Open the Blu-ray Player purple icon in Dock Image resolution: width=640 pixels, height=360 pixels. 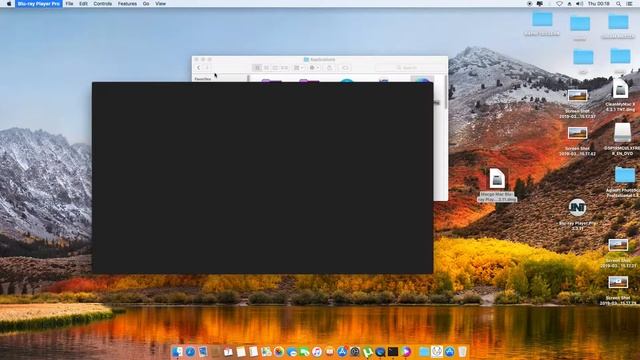click(406, 351)
